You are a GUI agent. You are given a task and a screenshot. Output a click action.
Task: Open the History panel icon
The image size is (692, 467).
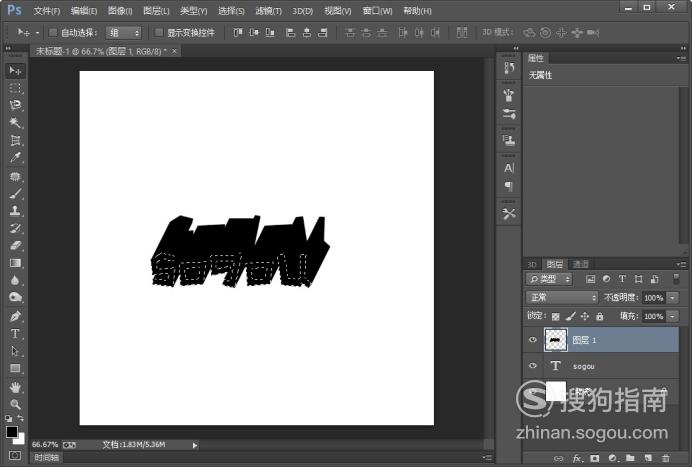[x=509, y=68]
